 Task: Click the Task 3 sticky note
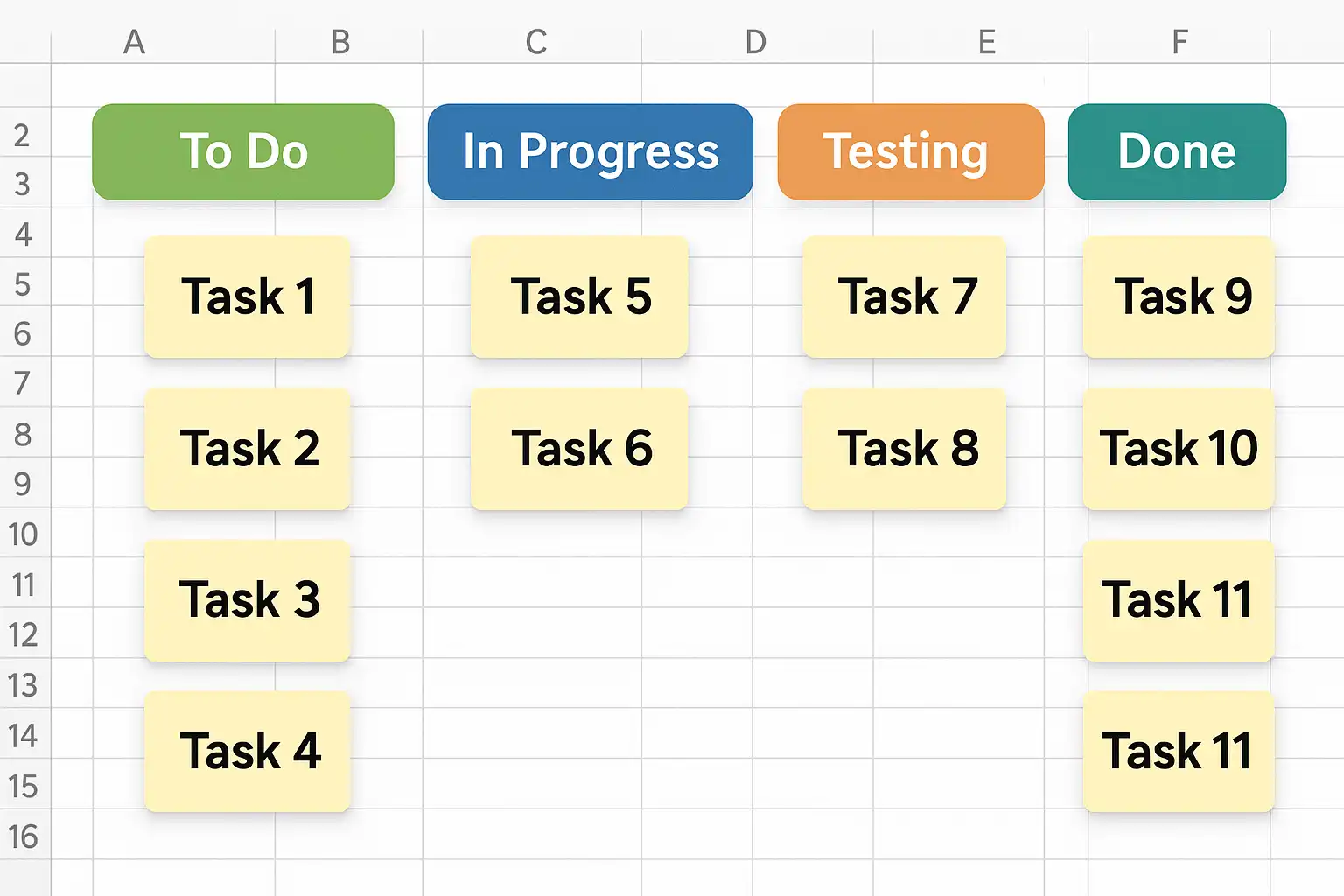coord(248,600)
